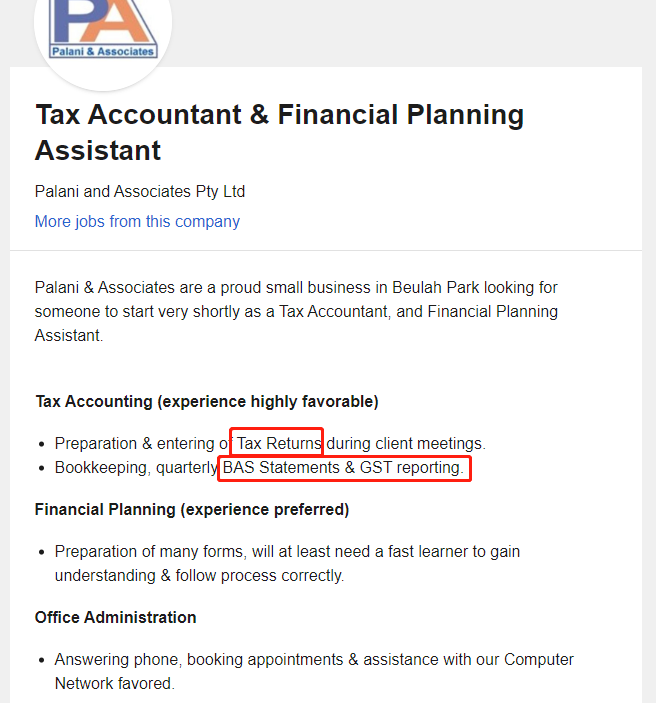The image size is (656, 703).
Task: Click the highlighted Tax Returns text
Action: [279, 443]
